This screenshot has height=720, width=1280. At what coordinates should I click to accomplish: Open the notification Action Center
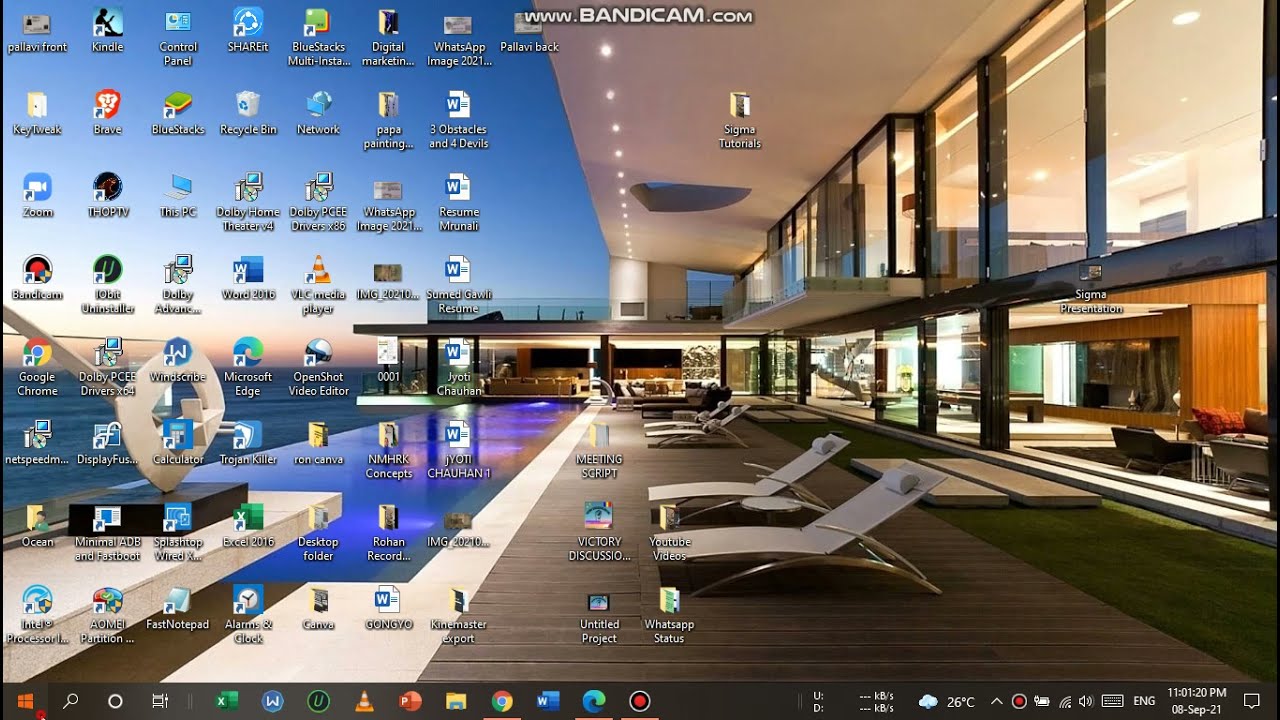[x=1251, y=701]
